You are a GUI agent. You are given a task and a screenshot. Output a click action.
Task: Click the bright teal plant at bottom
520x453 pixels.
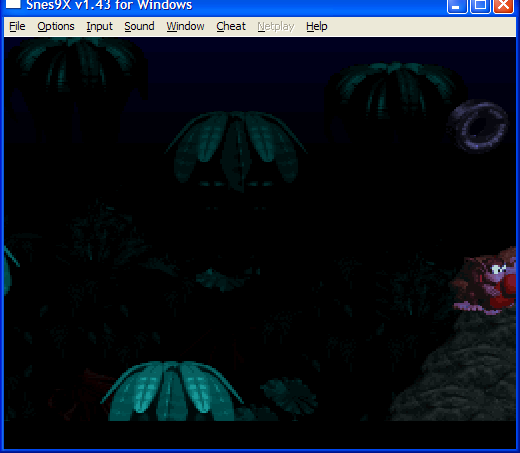pyautogui.click(x=172, y=391)
